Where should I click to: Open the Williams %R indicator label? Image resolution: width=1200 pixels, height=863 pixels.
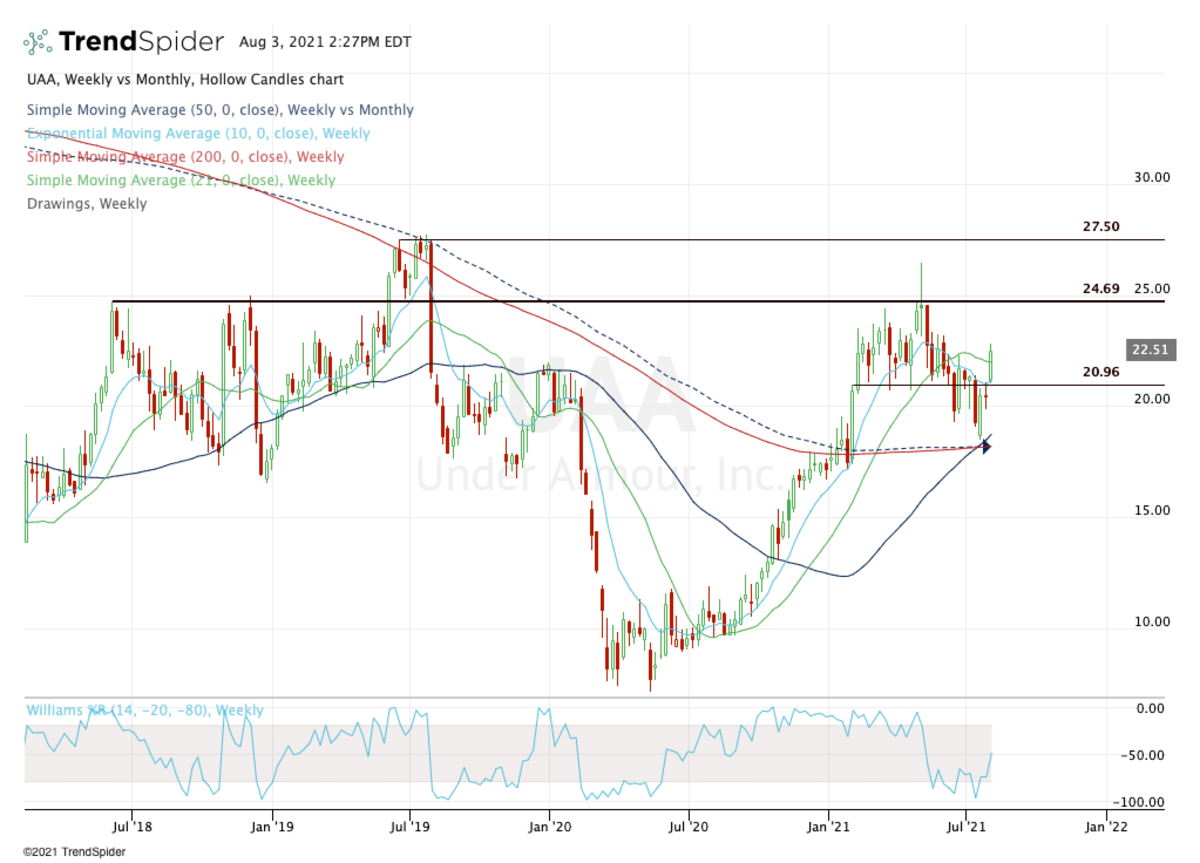pos(145,710)
